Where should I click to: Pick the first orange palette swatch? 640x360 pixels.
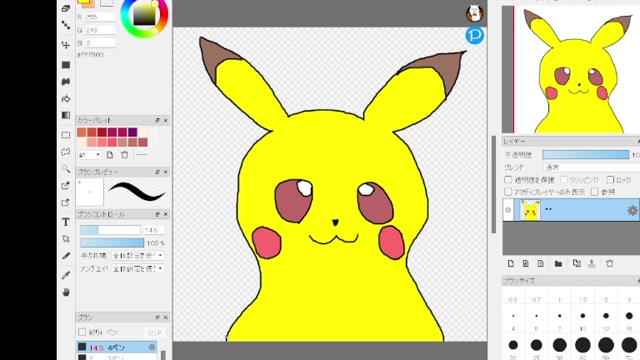click(82, 132)
